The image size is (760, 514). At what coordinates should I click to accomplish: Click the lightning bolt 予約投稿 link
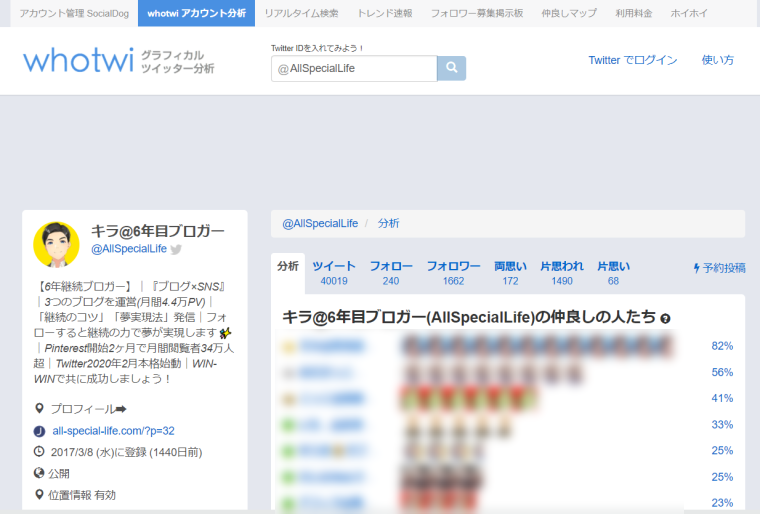point(719,268)
